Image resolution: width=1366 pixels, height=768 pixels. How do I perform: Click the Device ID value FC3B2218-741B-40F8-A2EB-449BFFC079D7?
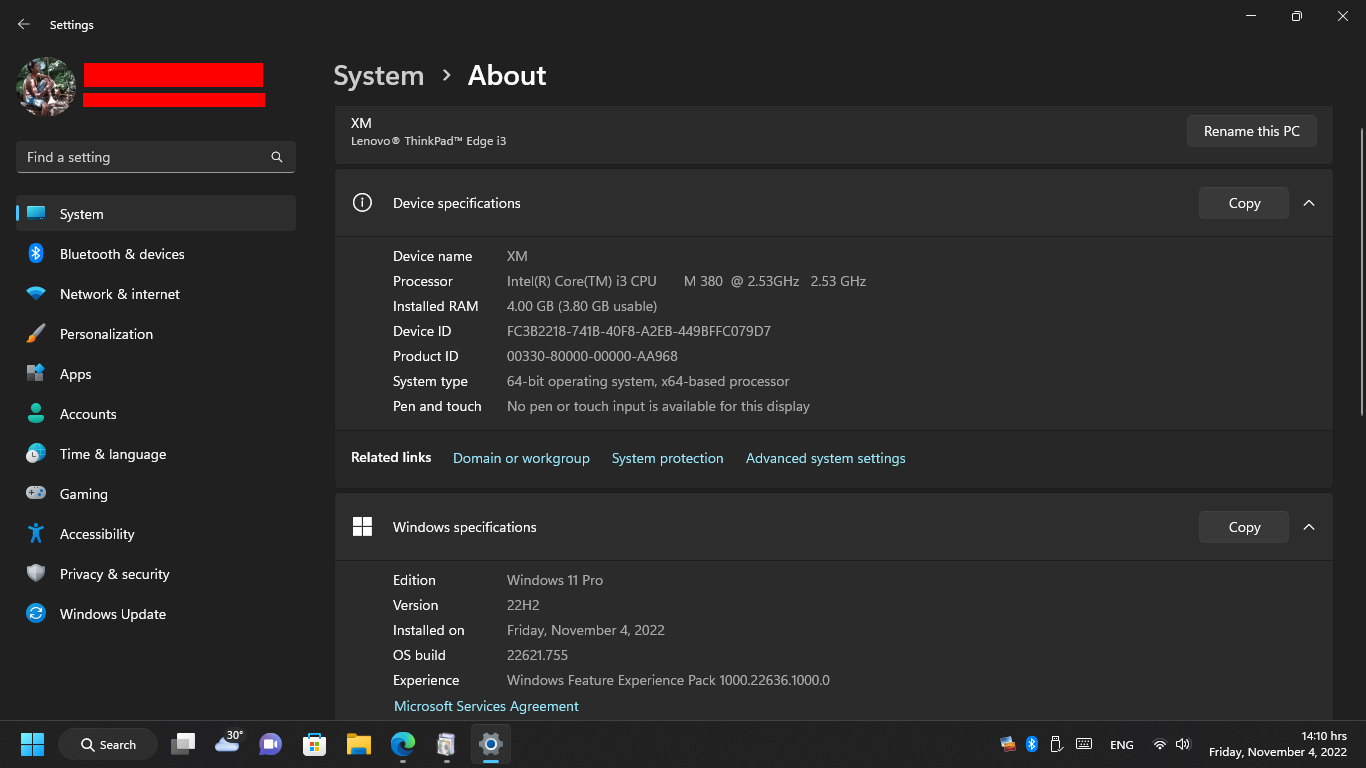click(x=639, y=331)
